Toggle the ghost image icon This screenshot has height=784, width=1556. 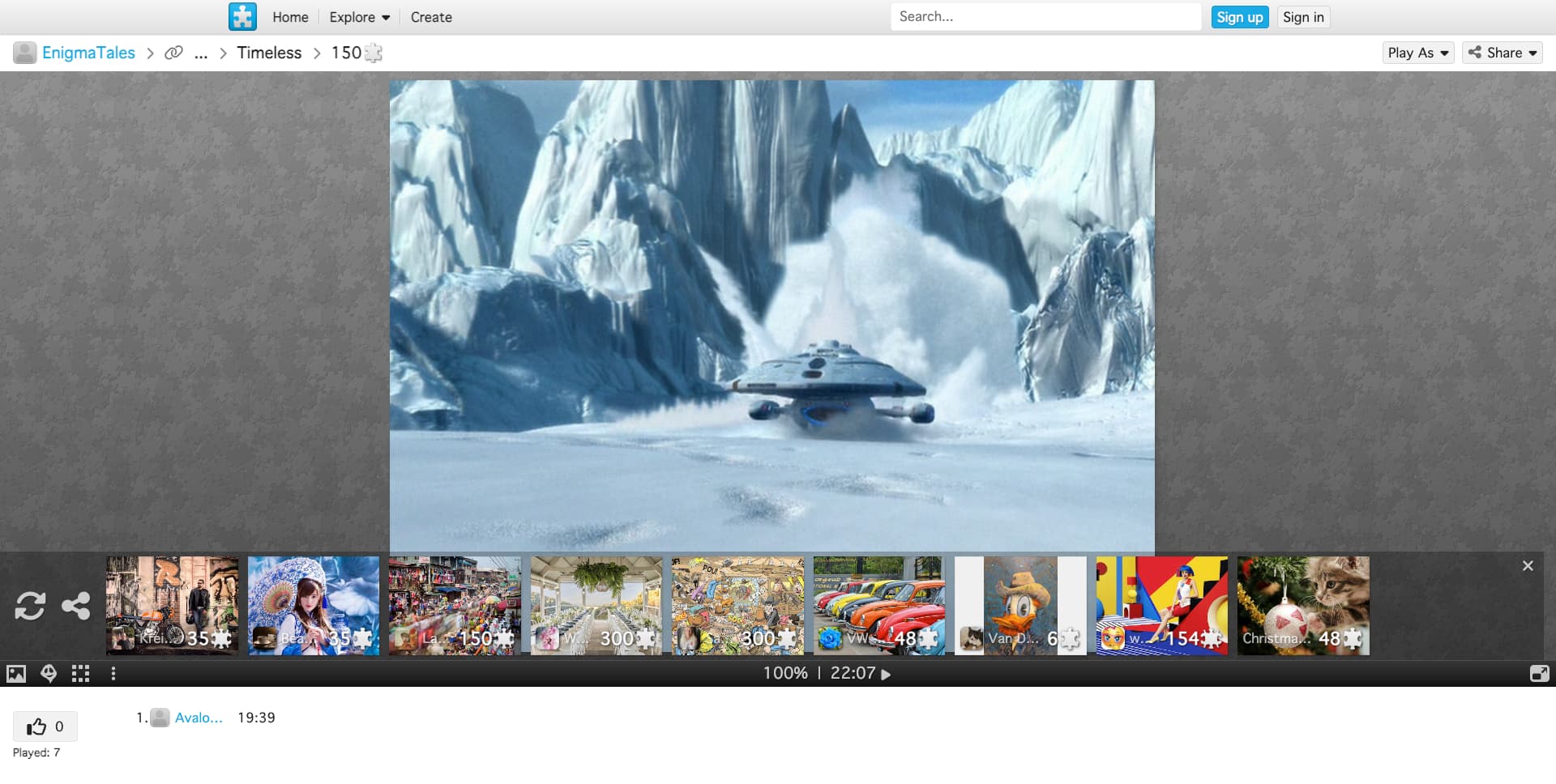[x=49, y=674]
